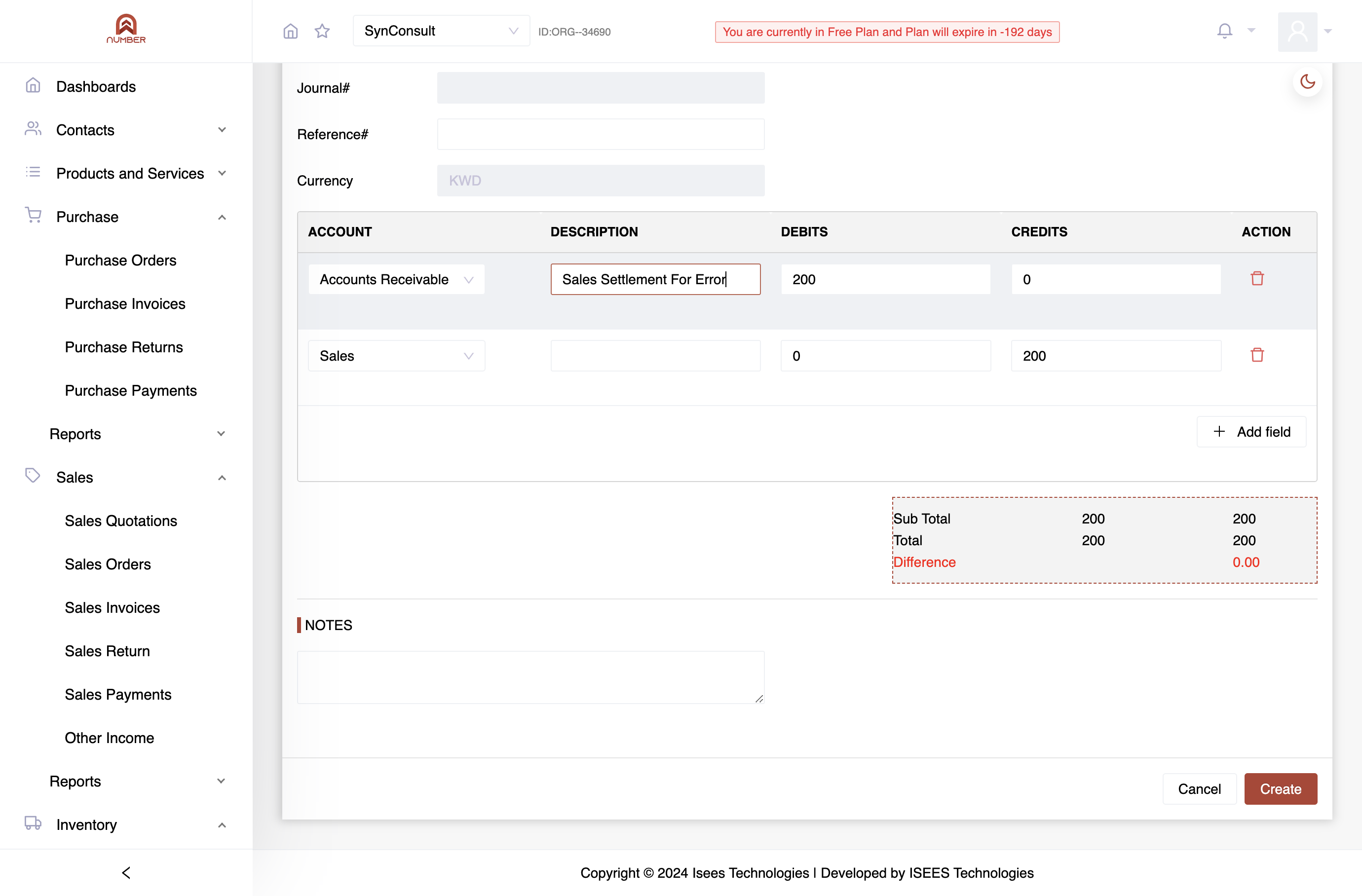Click the user avatar icon
This screenshot has width=1362, height=896.
(x=1297, y=32)
